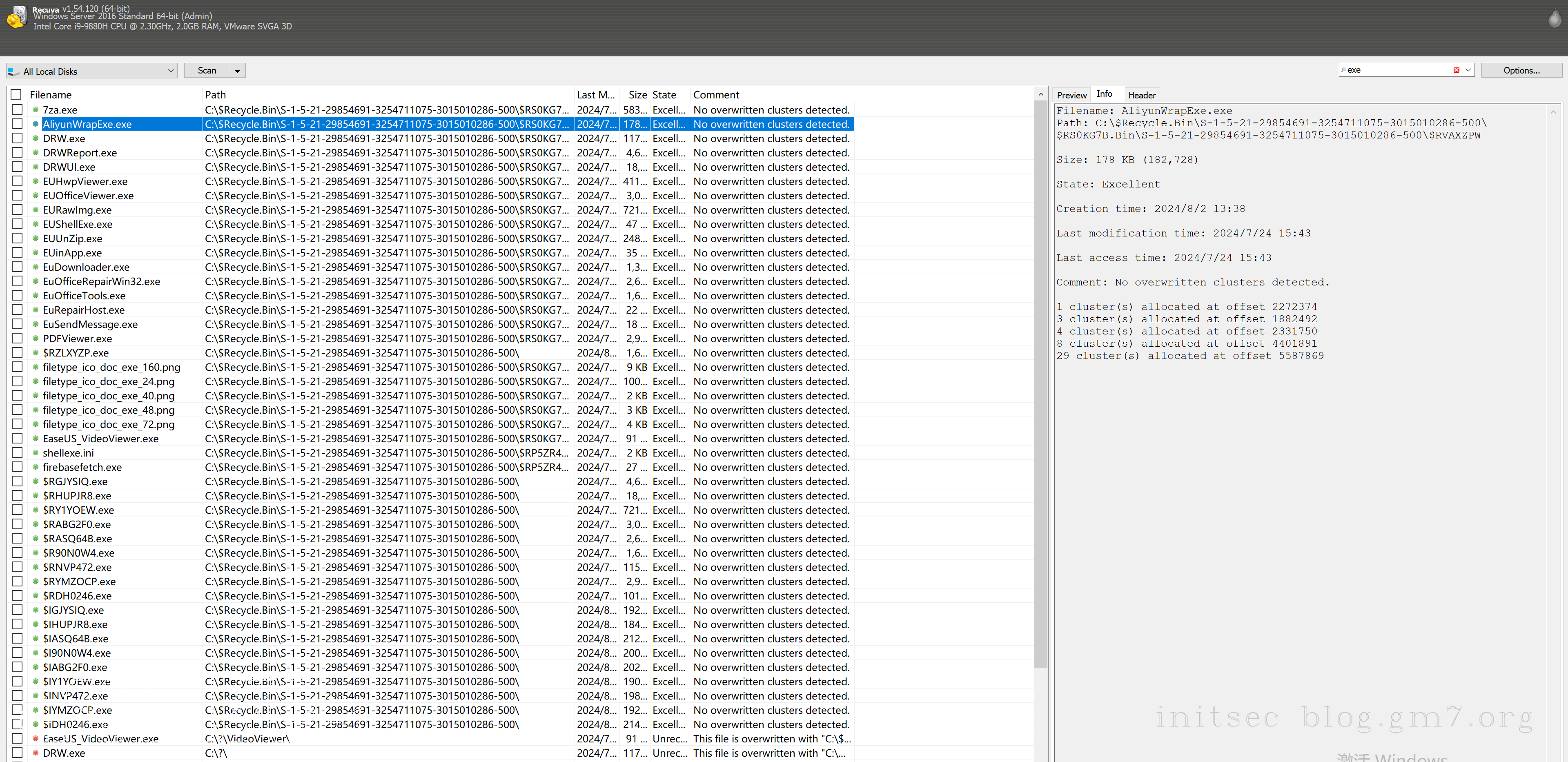Toggle the select-all checkbox in the header
This screenshot has height=762, width=1568.
coord(16,95)
